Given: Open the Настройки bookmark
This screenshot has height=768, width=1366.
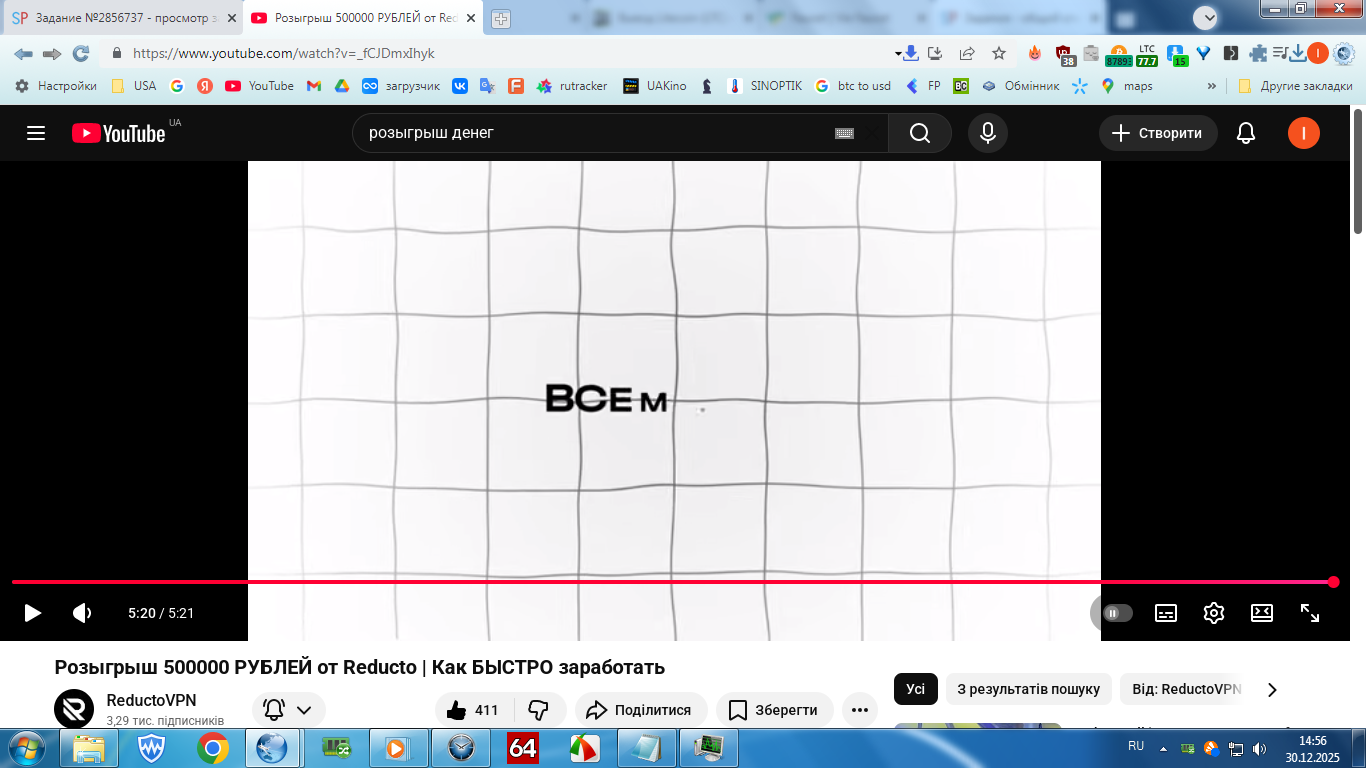Looking at the screenshot, I should pyautogui.click(x=56, y=86).
